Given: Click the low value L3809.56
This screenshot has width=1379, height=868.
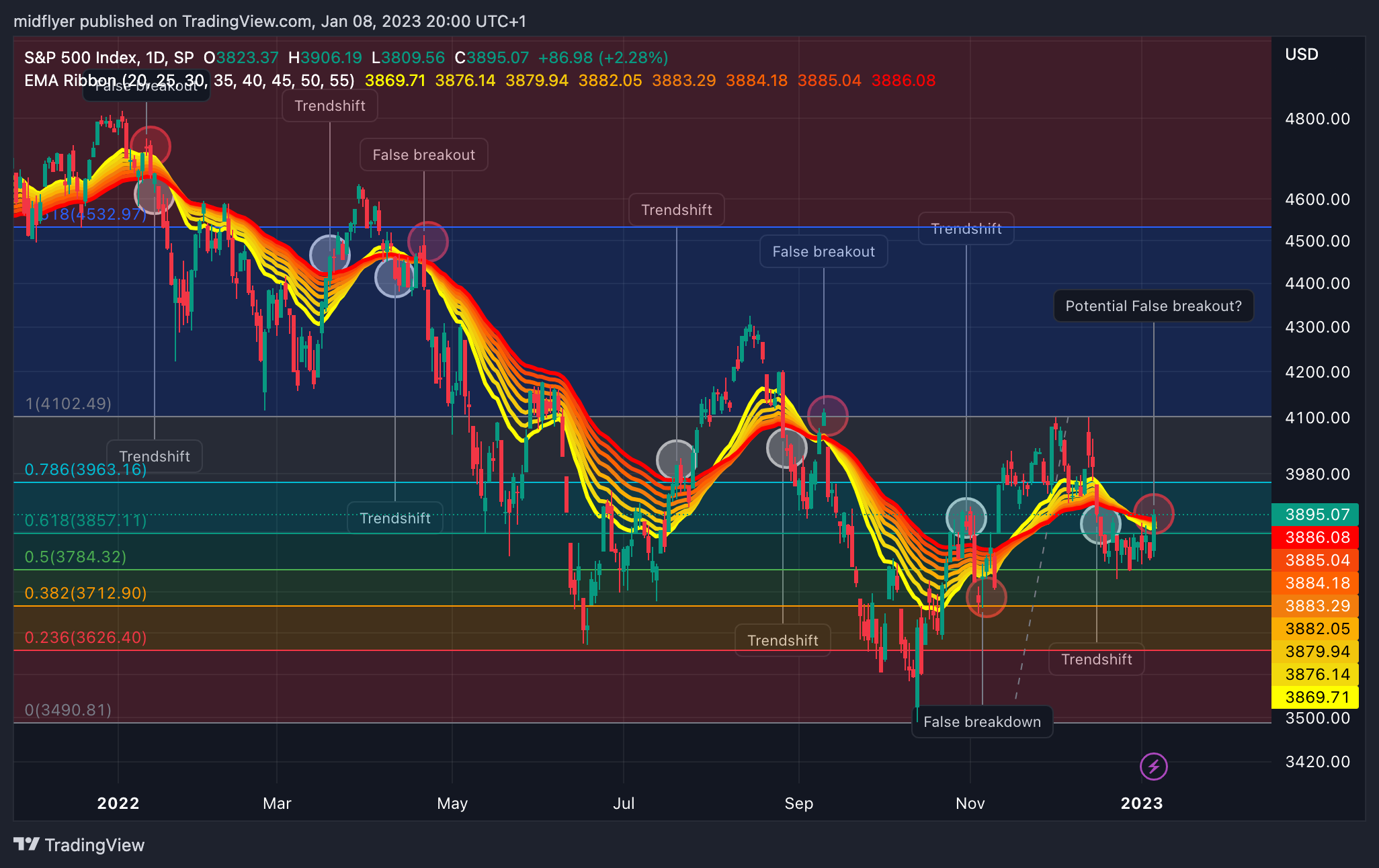Looking at the screenshot, I should (x=408, y=58).
